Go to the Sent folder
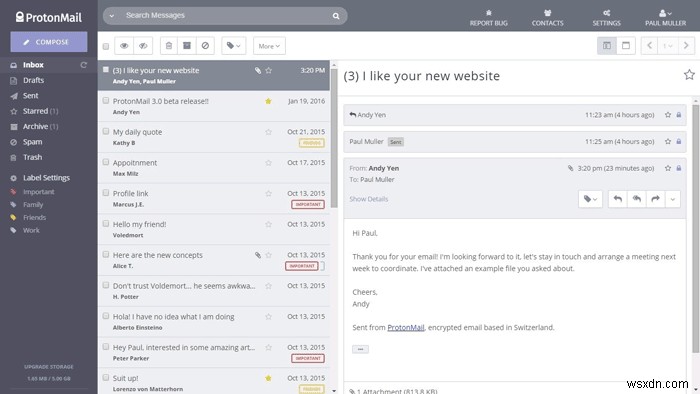 coord(30,95)
